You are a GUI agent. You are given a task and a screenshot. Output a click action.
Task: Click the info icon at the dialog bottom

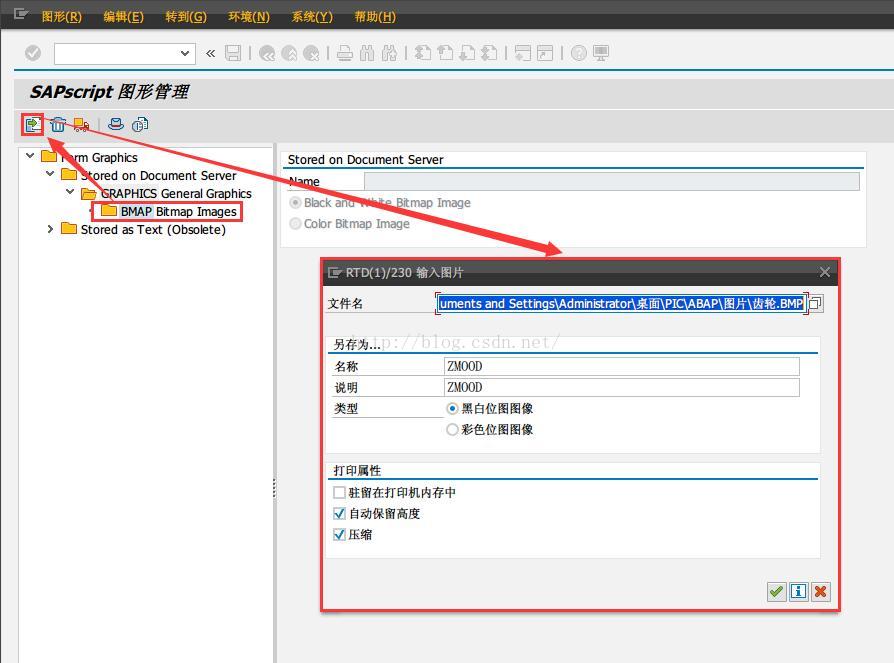[798, 592]
